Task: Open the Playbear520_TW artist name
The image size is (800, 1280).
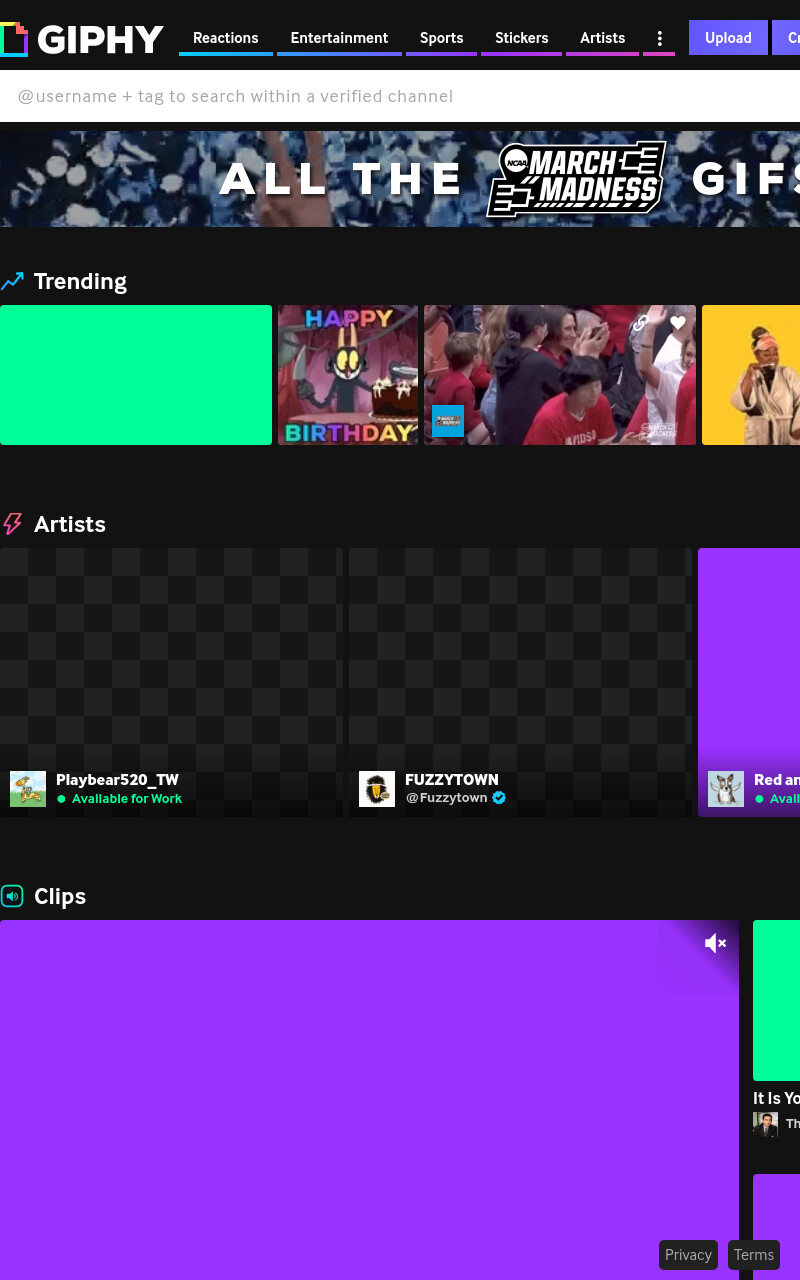Action: (x=117, y=780)
